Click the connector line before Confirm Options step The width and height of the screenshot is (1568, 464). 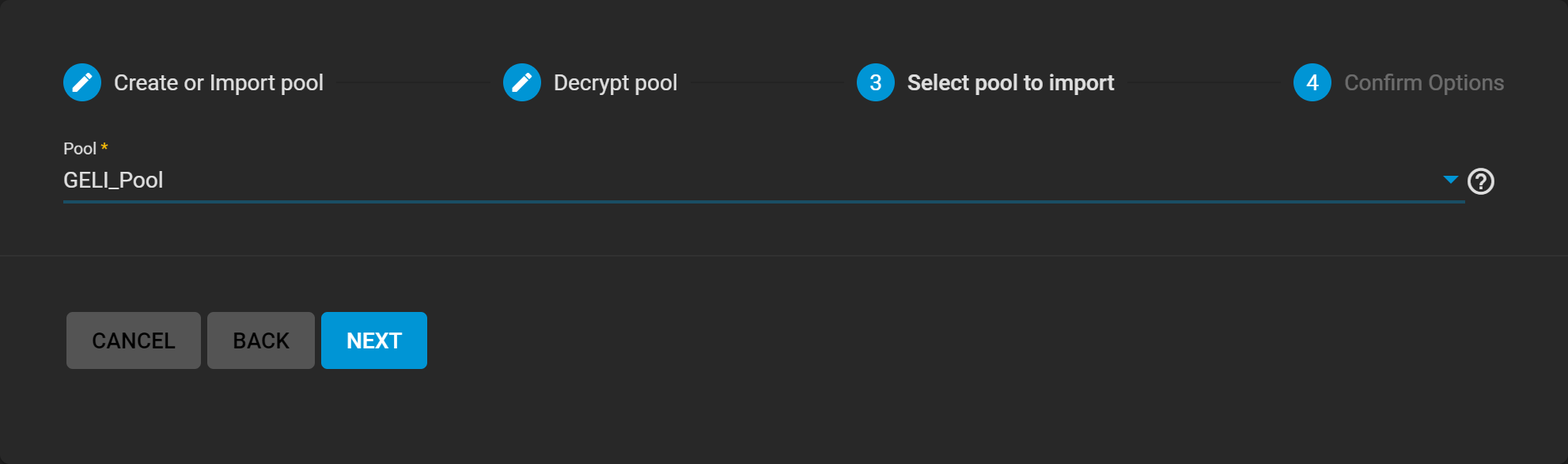click(1203, 82)
